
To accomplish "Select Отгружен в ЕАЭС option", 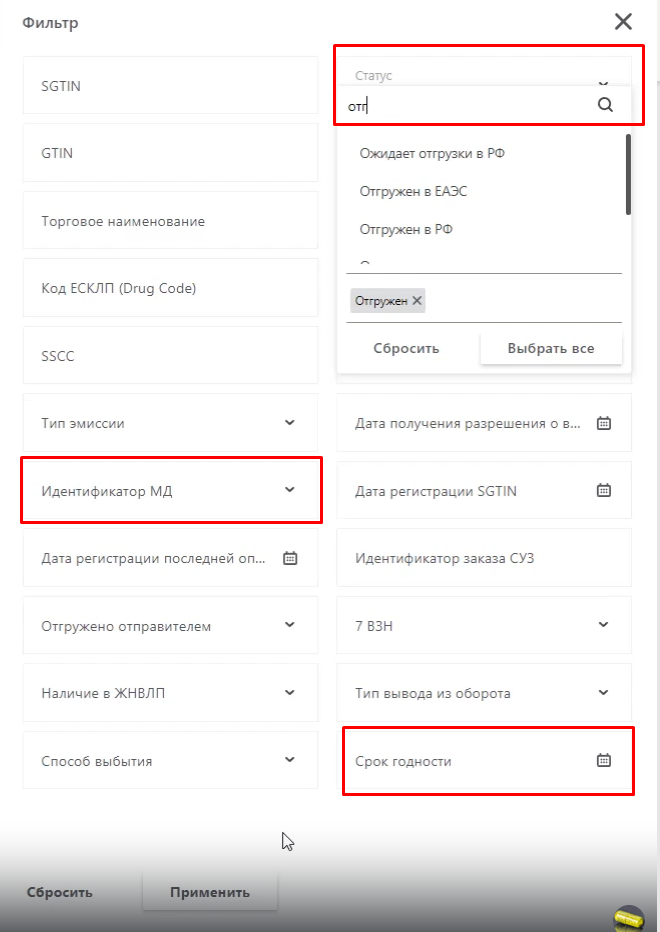I will (413, 191).
